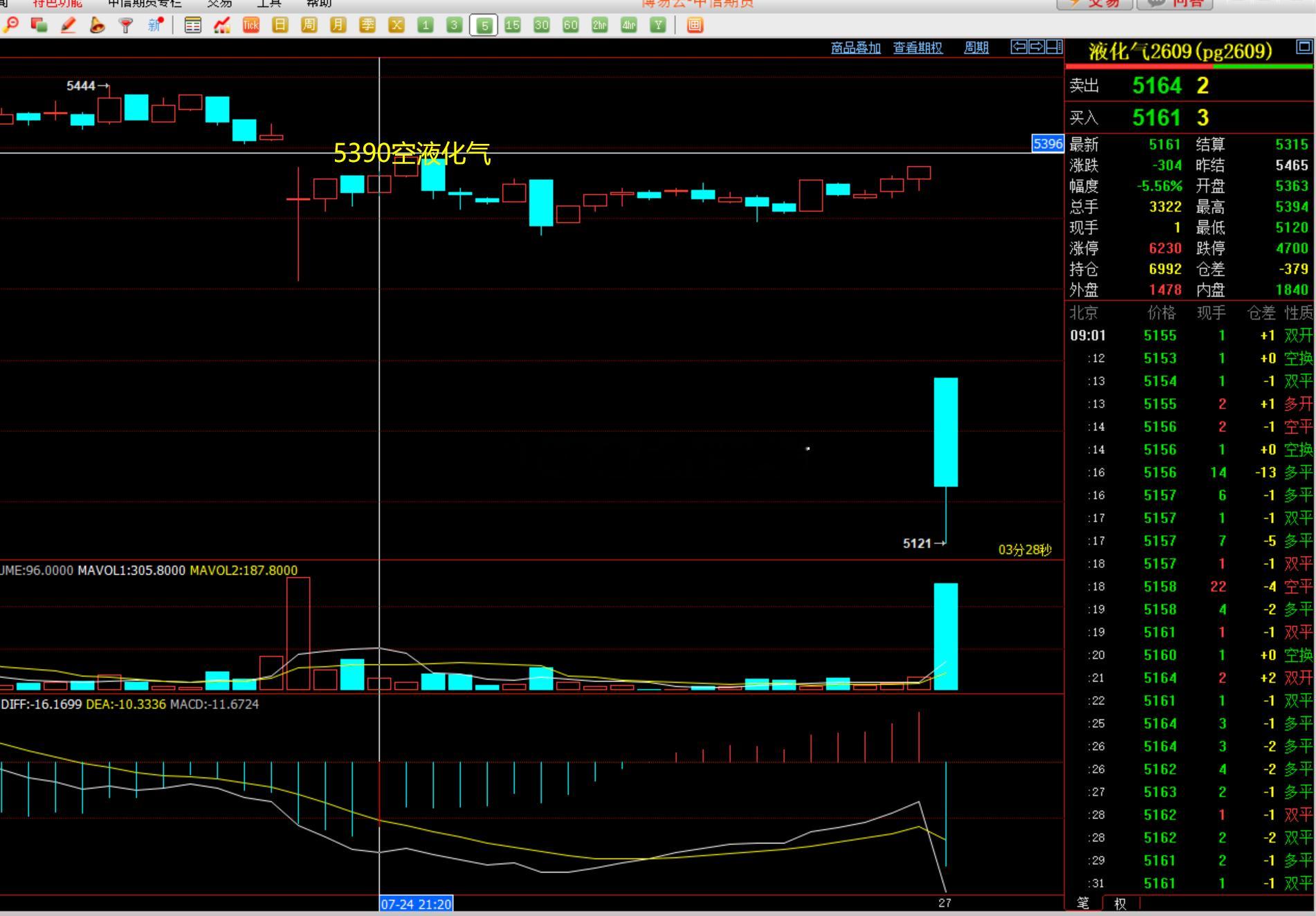The image size is (1316, 916).
Task: Open the 中信期货专栏 menu
Action: [x=145, y=3]
